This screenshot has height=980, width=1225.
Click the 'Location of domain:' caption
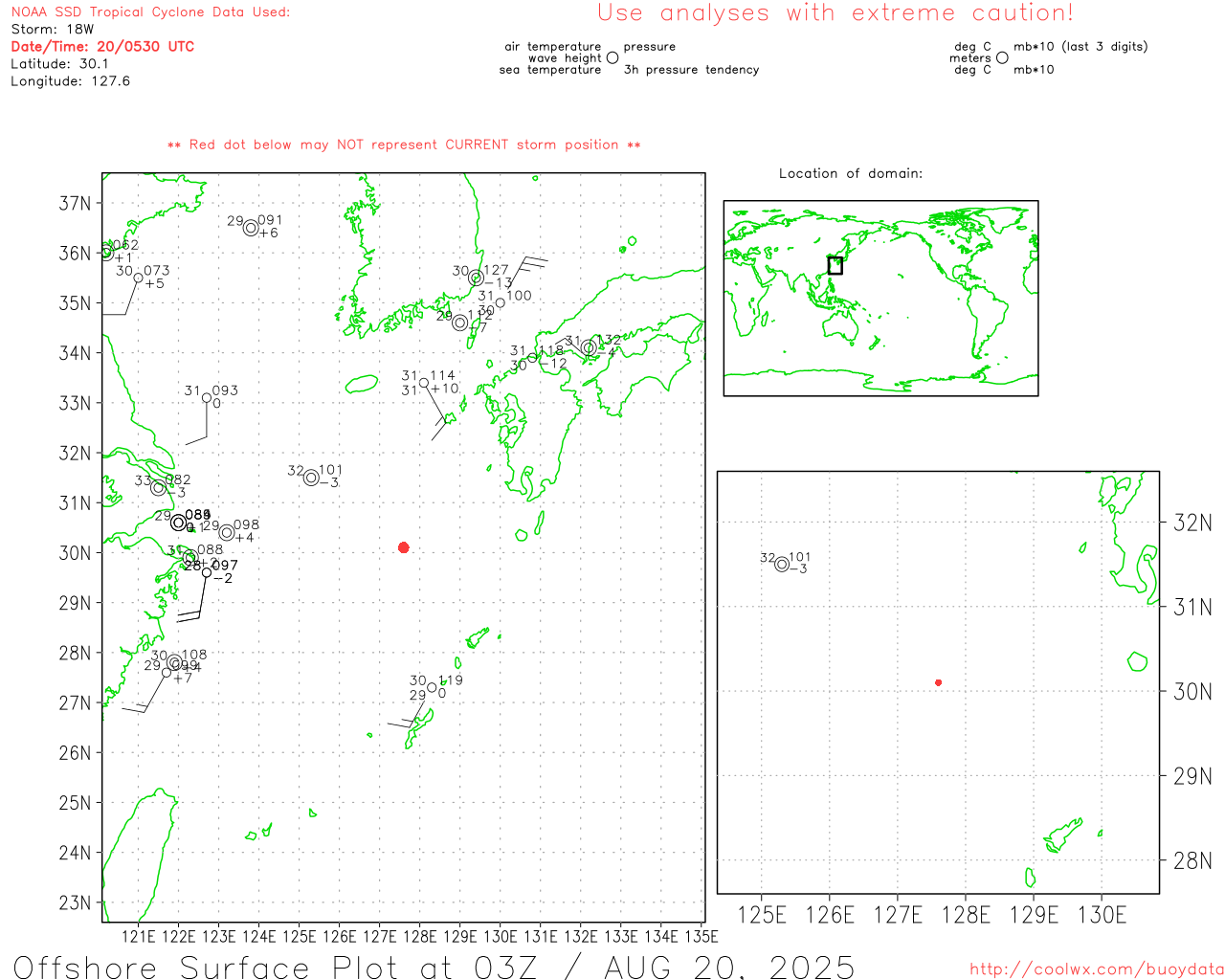(x=851, y=173)
